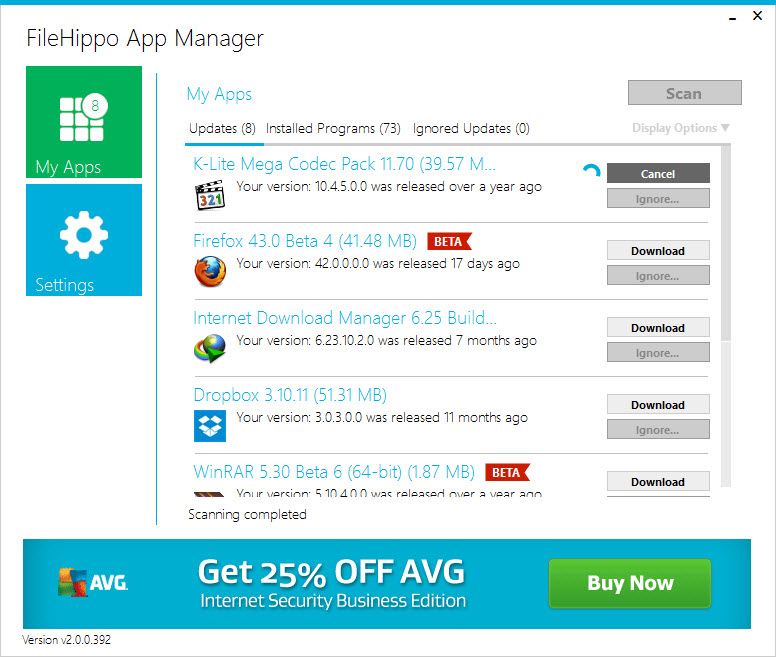The height and width of the screenshot is (657, 776).
Task: Click the Scan button
Action: 684,93
